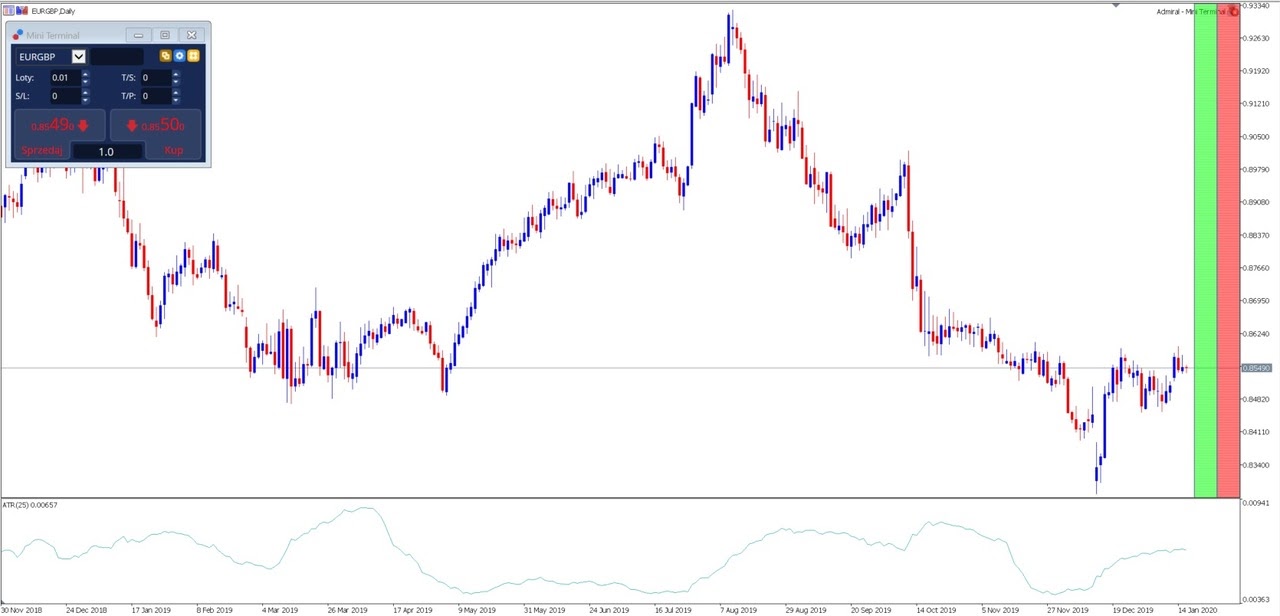This screenshot has height=616, width=1280.
Task: Click the buy price tile 0.85500
Action: (x=155, y=126)
